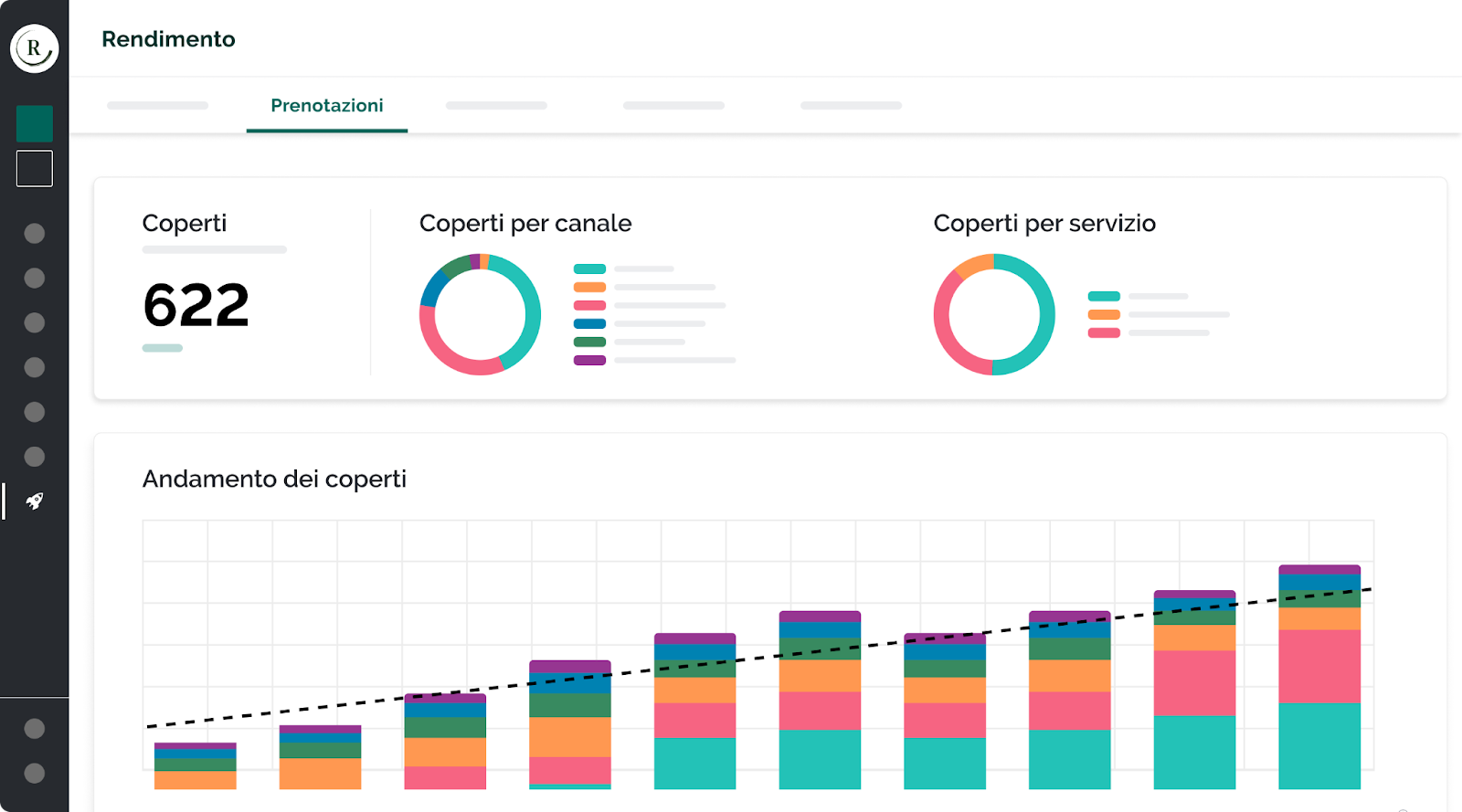Toggle purple legend item in Coperti per canale

tap(589, 361)
